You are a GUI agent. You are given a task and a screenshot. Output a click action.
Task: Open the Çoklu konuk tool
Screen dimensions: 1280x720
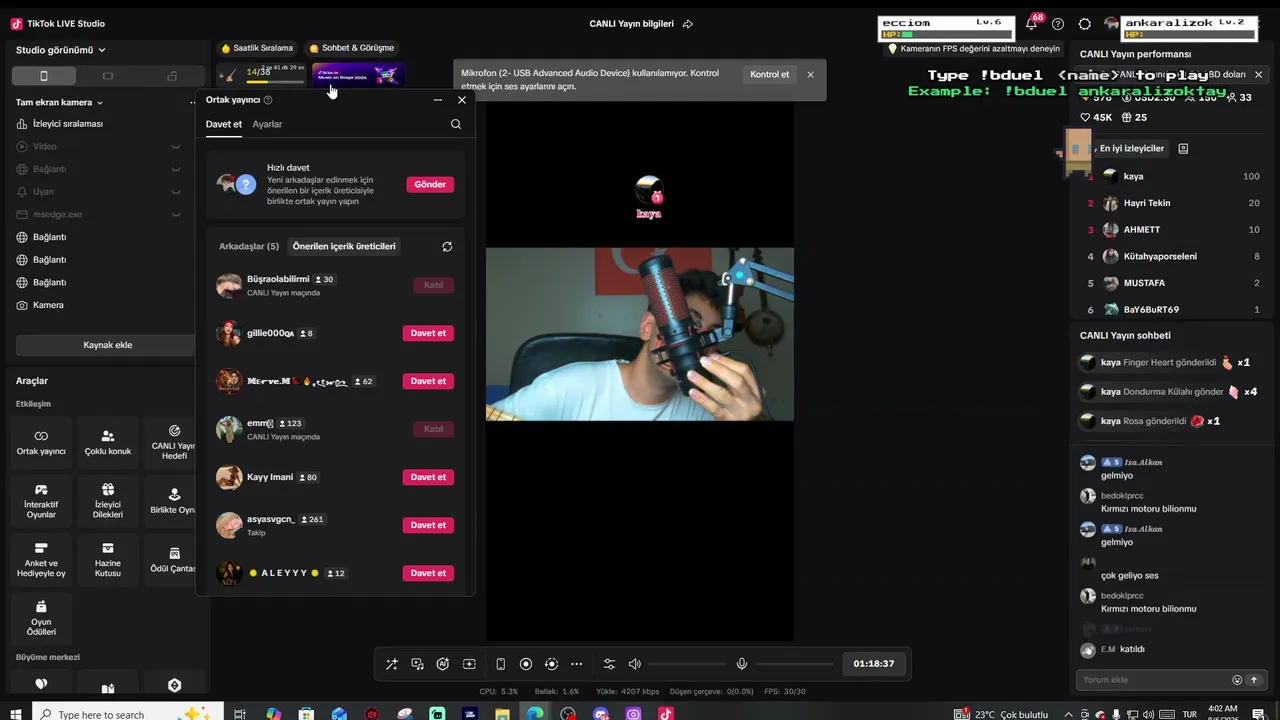[x=108, y=443]
